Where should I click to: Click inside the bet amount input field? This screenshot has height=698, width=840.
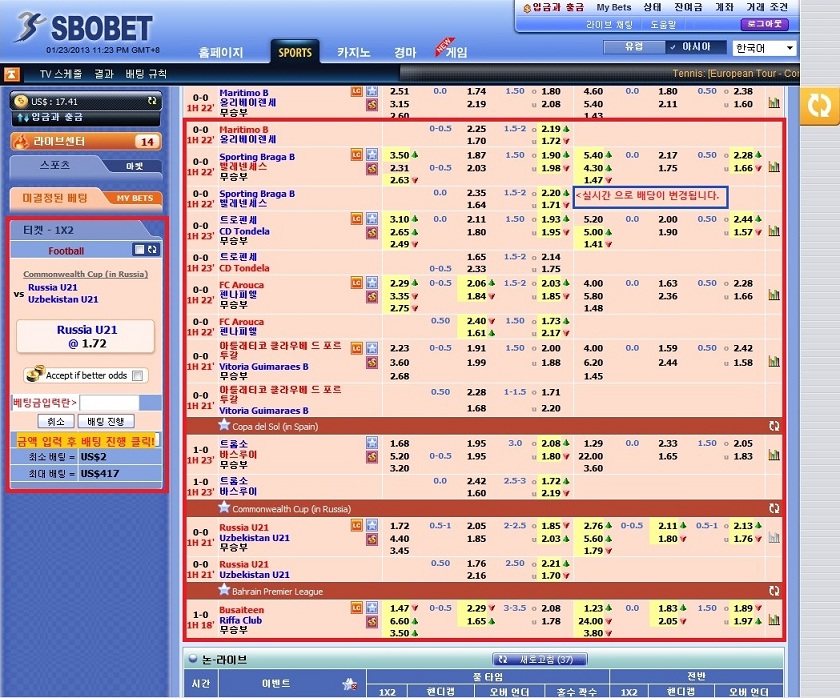(x=109, y=402)
